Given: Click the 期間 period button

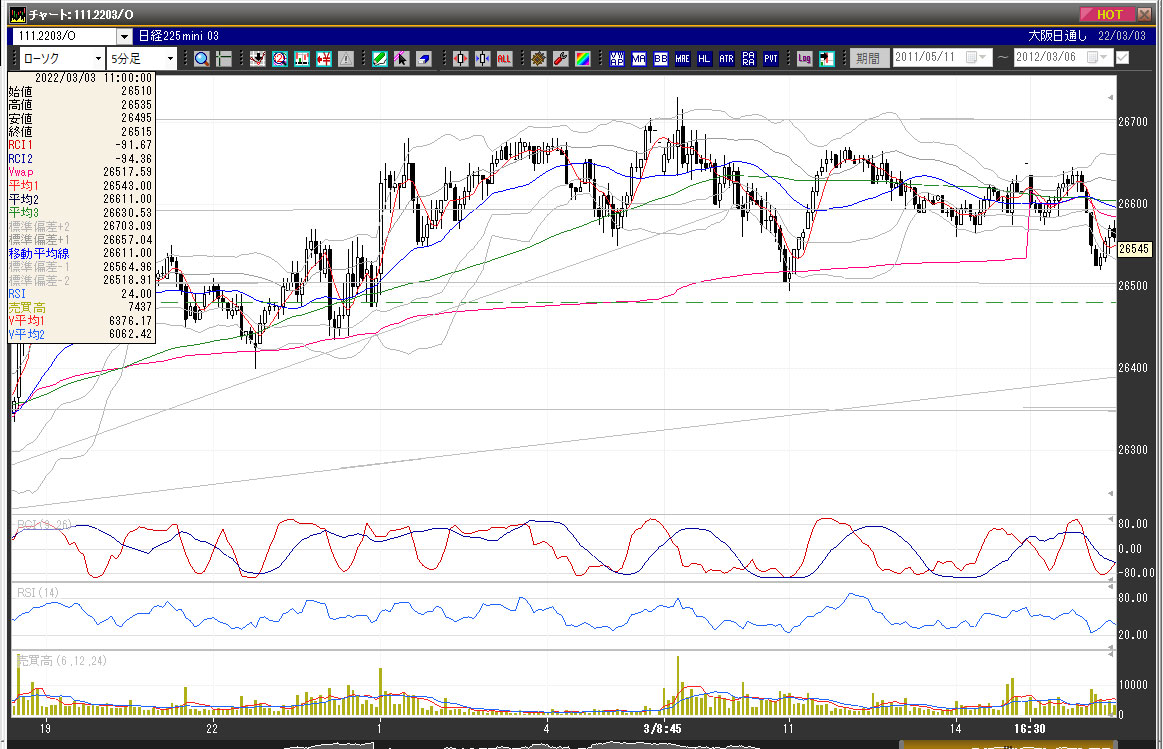Looking at the screenshot, I should click(869, 58).
